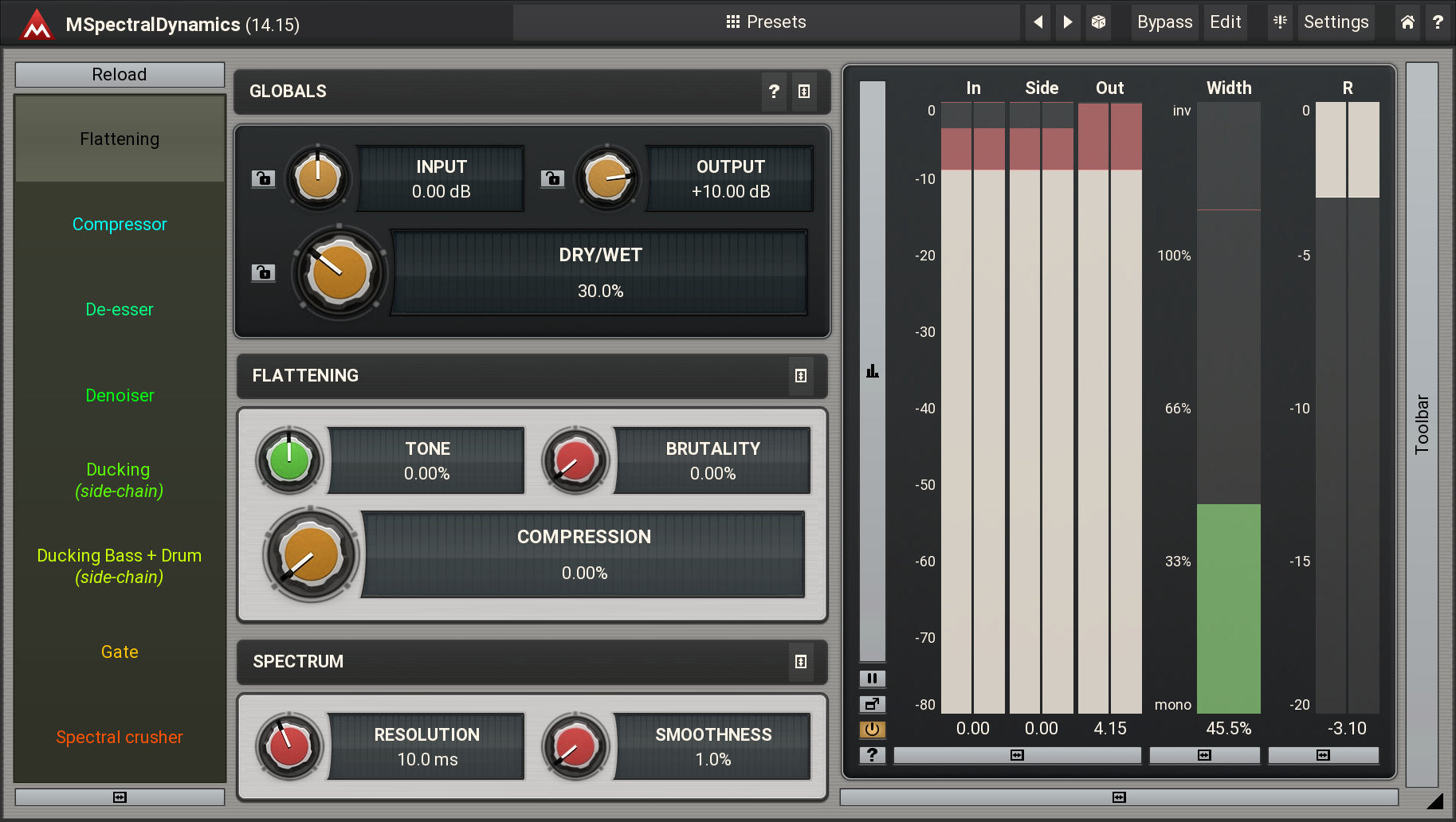The width and height of the screenshot is (1456, 822).
Task: Collapse the SPECTRUM section panel
Action: pyautogui.click(x=801, y=662)
